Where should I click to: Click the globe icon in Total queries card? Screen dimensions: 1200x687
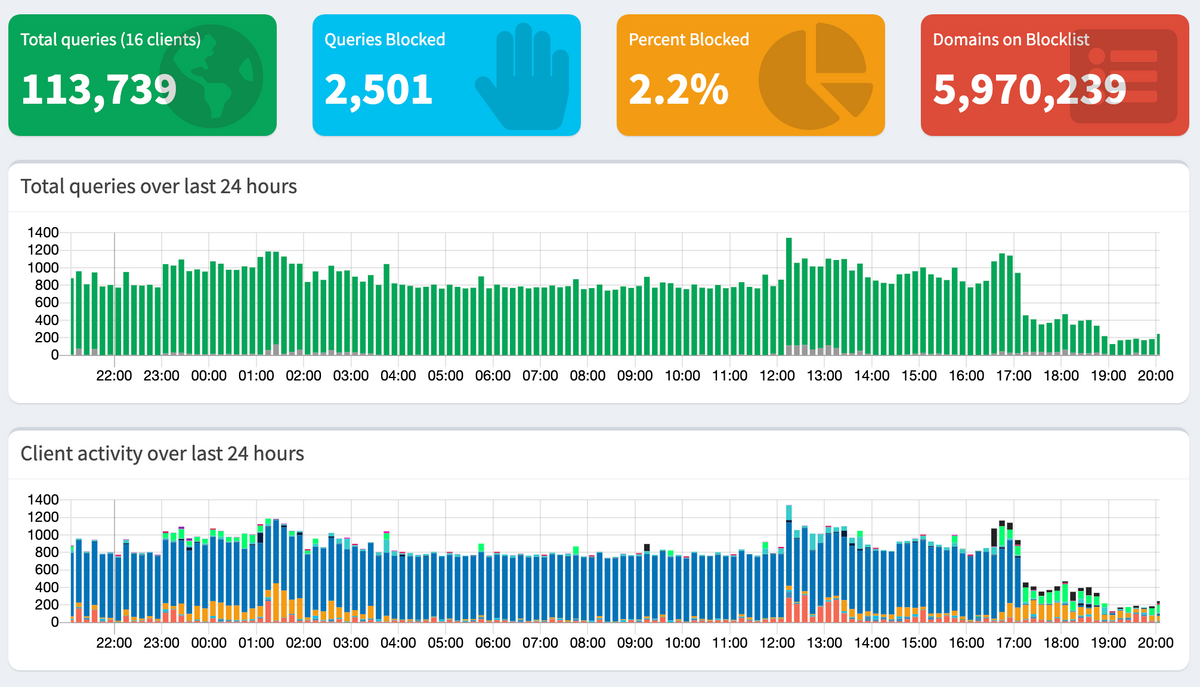(x=211, y=78)
